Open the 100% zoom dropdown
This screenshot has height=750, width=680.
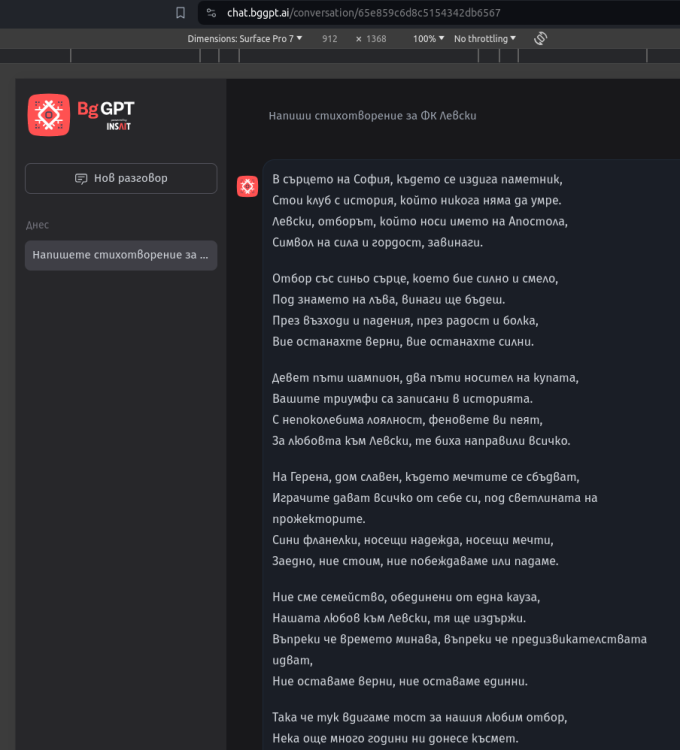click(x=428, y=39)
